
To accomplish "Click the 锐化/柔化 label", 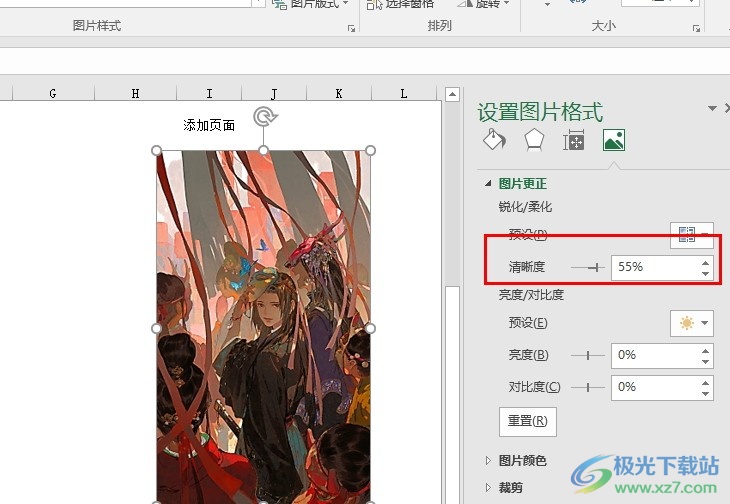I will [525, 207].
